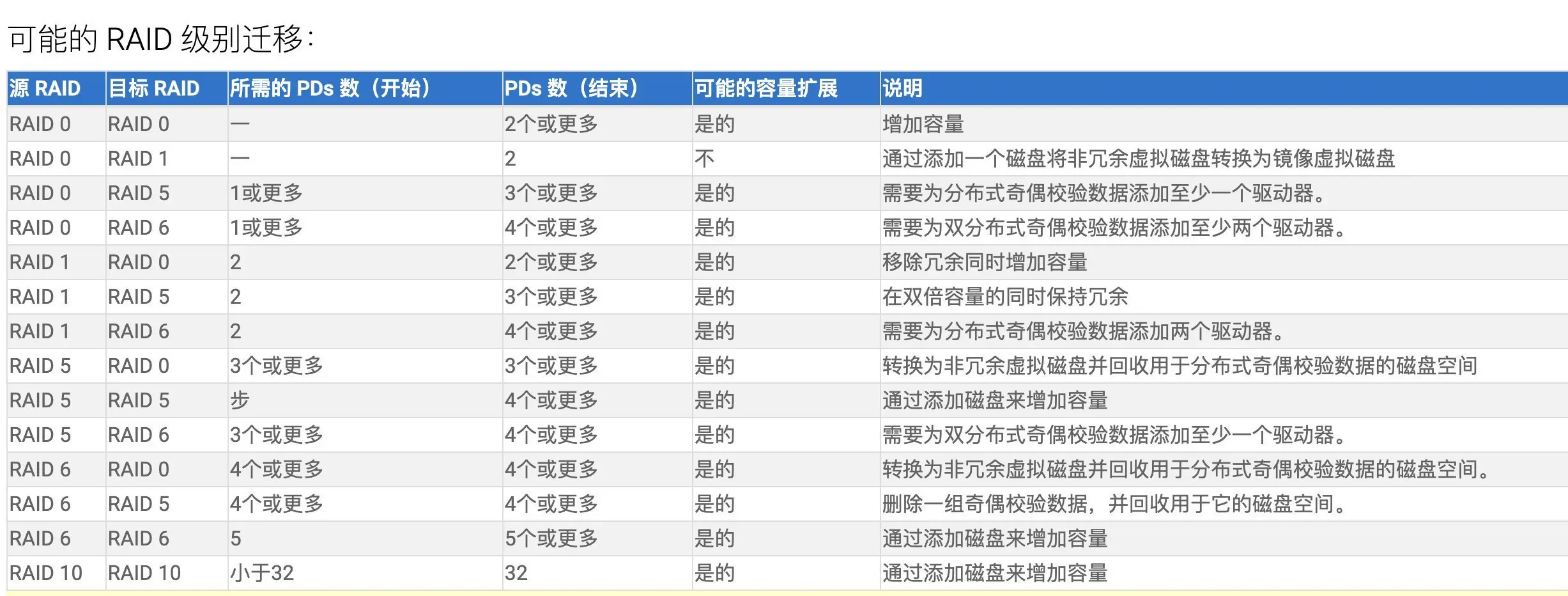Image resolution: width=1568 pixels, height=596 pixels.
Task: Click the 移除冗余同时增加容量 description cell
Action: pos(984,262)
